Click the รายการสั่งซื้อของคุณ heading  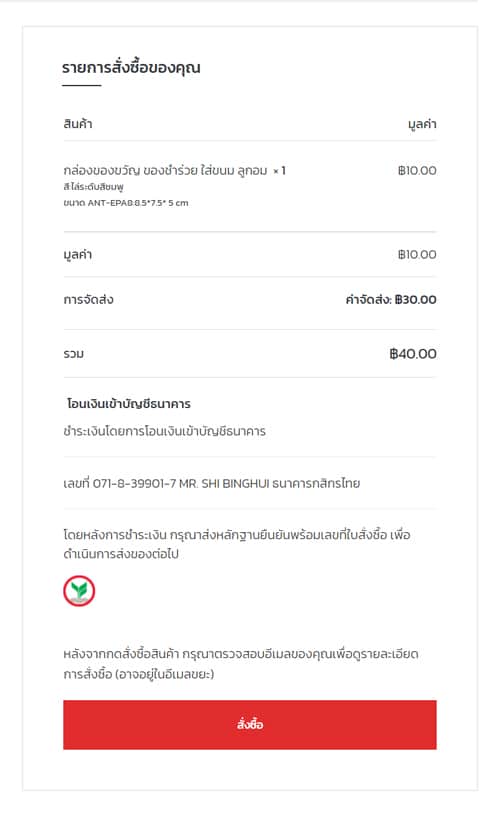131,68
